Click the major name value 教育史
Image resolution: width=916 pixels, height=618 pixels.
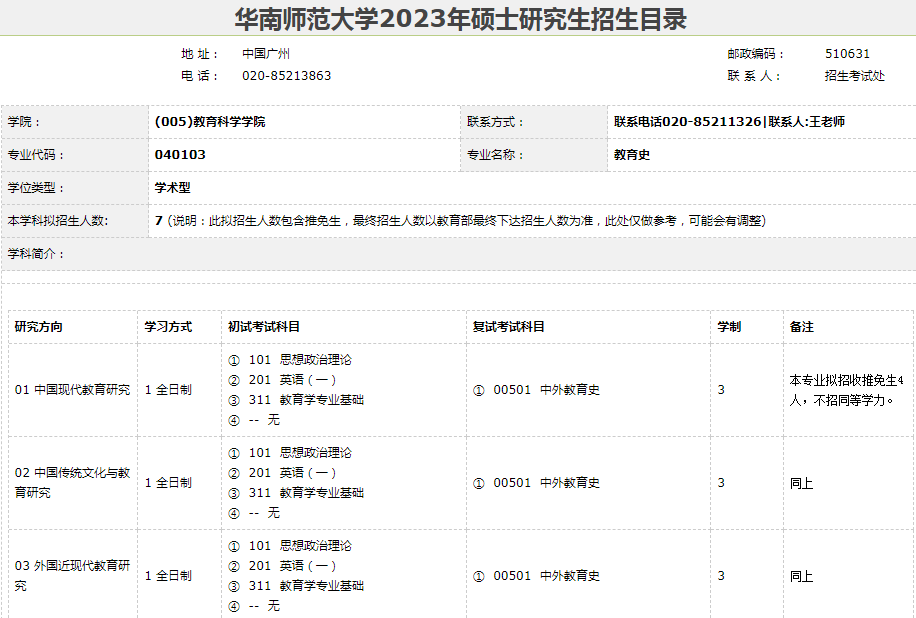632,155
